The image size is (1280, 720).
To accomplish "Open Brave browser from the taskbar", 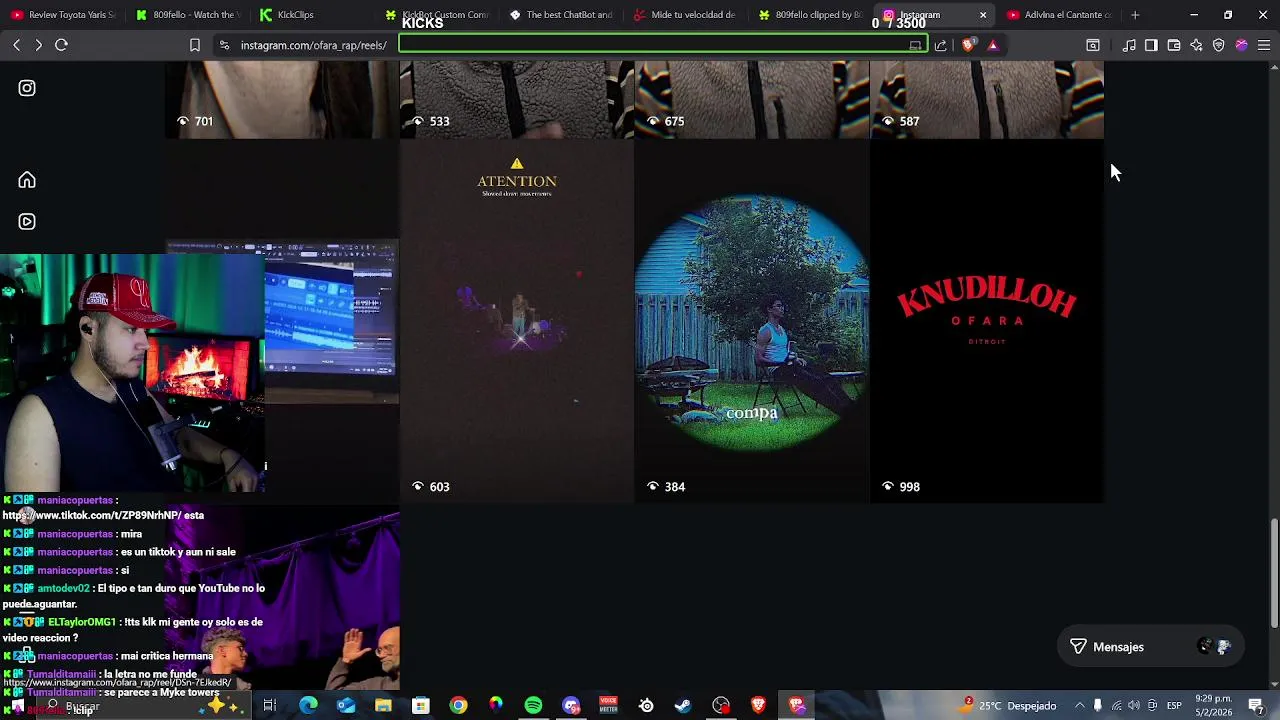I will tap(758, 706).
